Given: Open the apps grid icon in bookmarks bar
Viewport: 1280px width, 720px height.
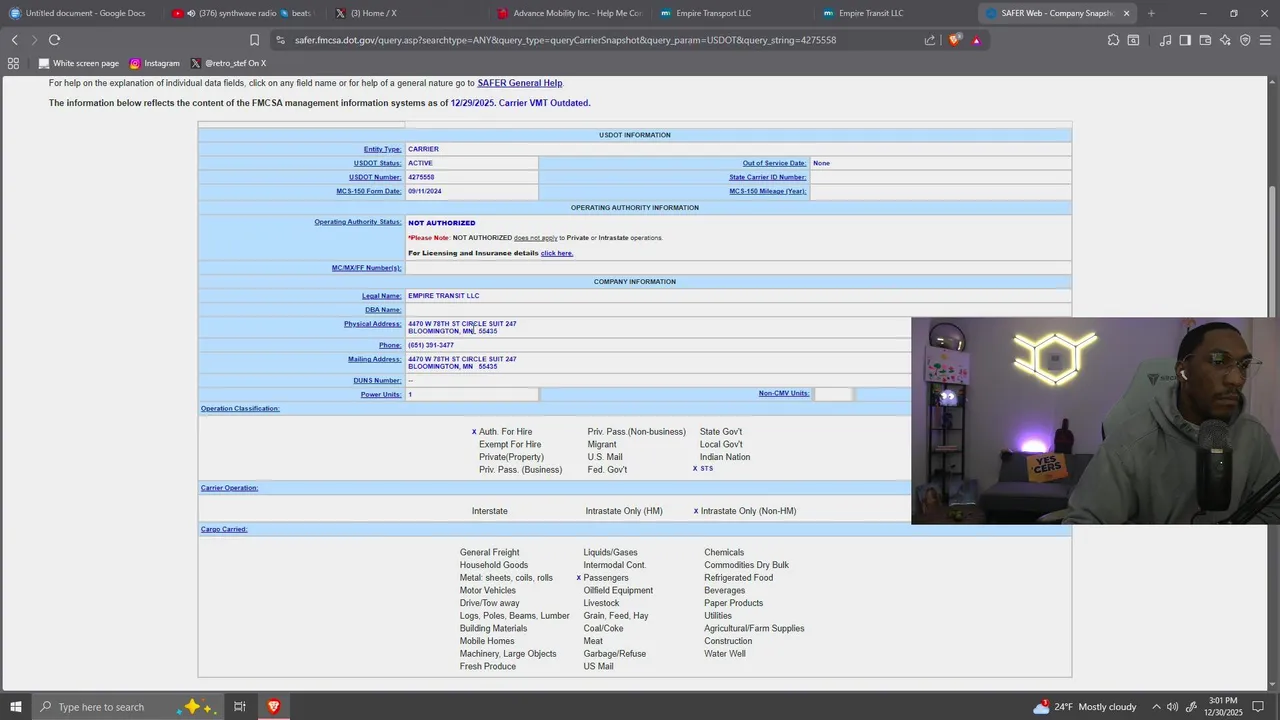Looking at the screenshot, I should pyautogui.click(x=13, y=63).
